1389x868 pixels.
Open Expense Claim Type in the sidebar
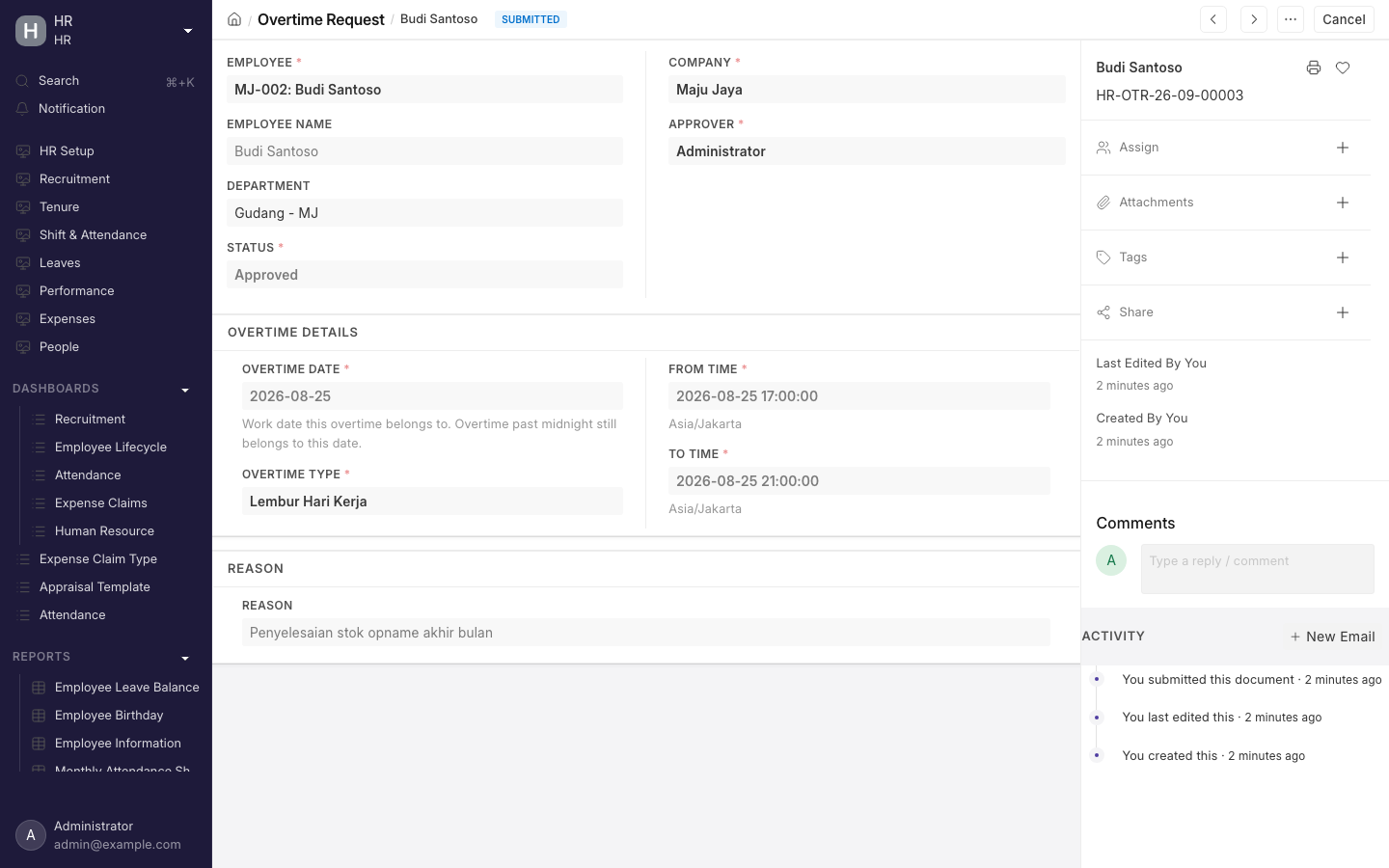point(106,559)
